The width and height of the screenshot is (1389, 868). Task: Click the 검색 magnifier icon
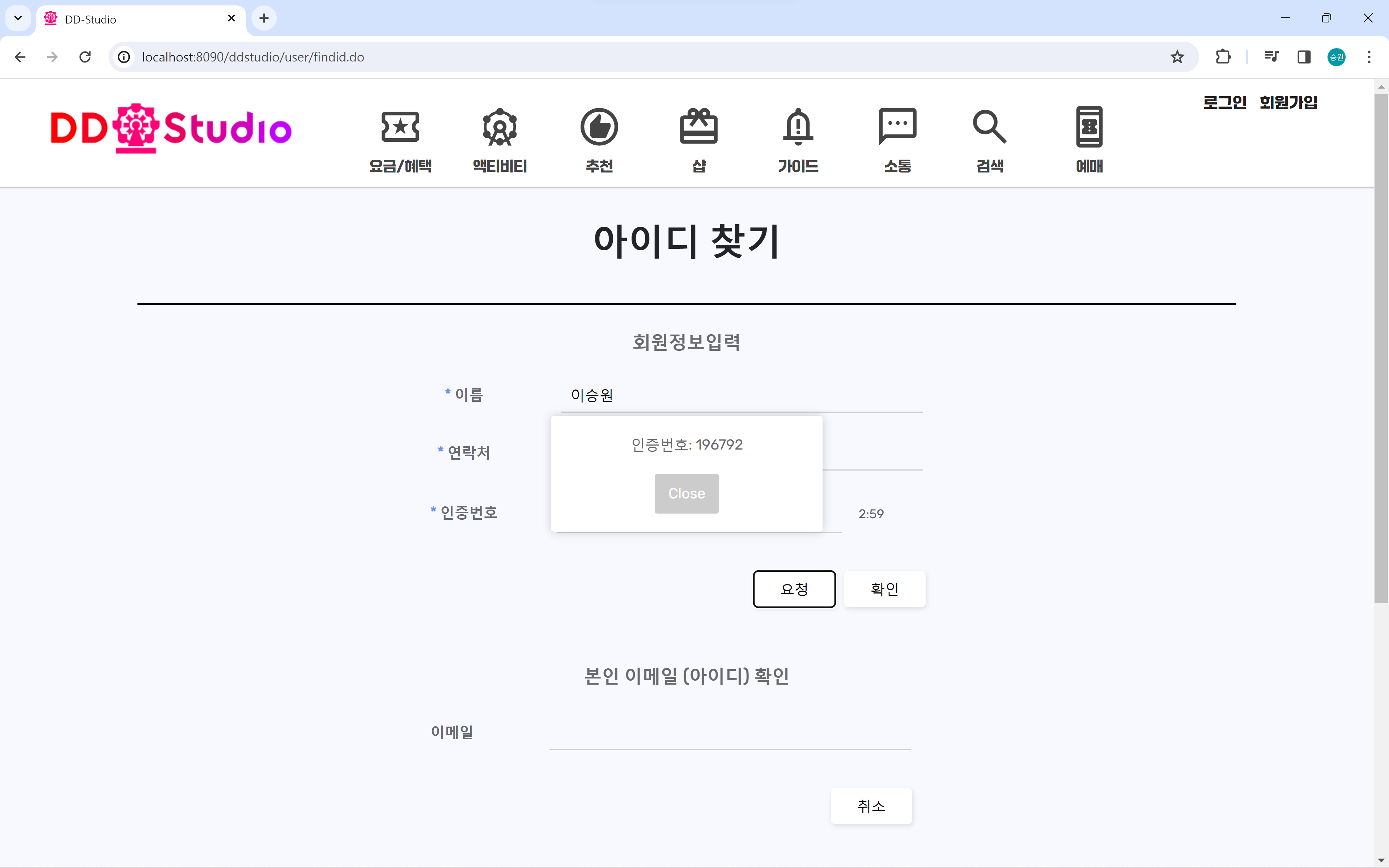(990, 126)
